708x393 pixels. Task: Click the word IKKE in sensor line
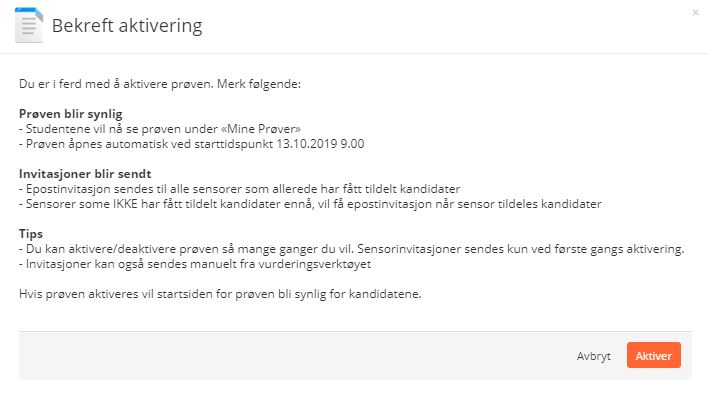tap(125, 204)
